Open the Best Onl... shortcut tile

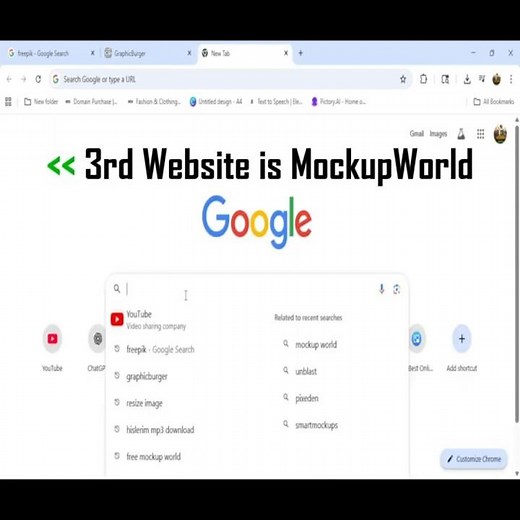419,347
